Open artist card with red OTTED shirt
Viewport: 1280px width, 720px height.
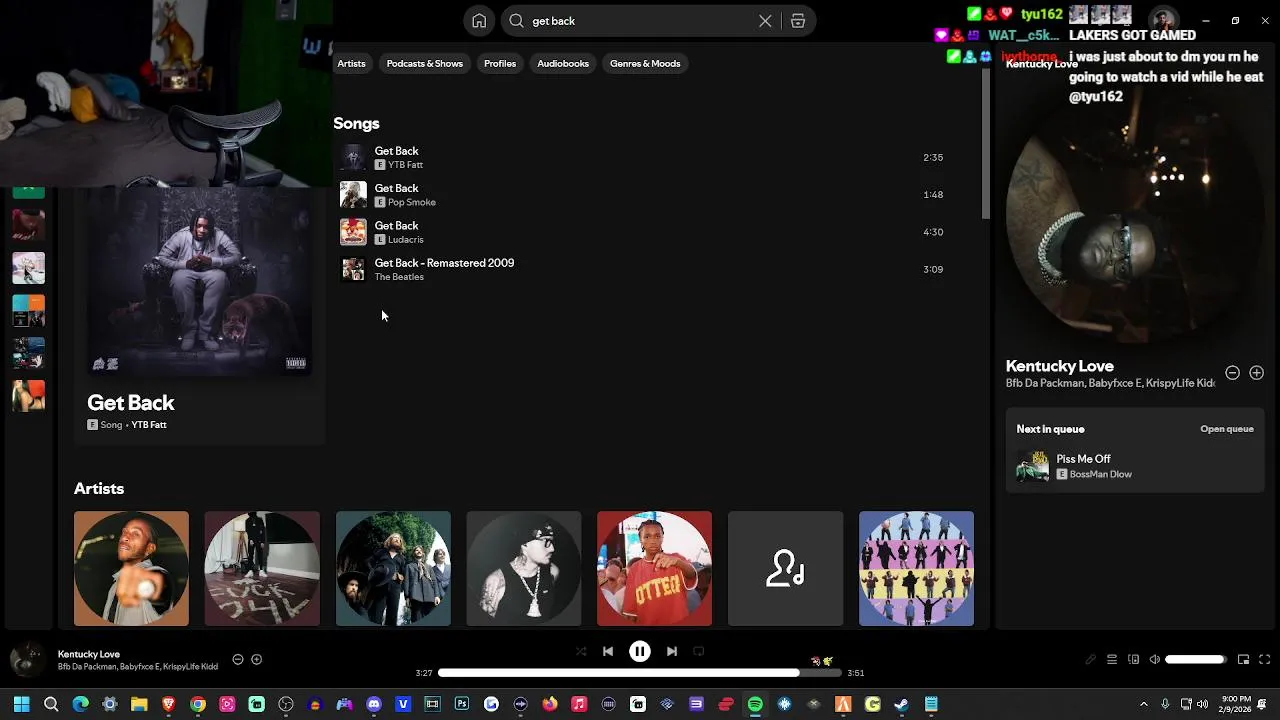click(x=654, y=569)
